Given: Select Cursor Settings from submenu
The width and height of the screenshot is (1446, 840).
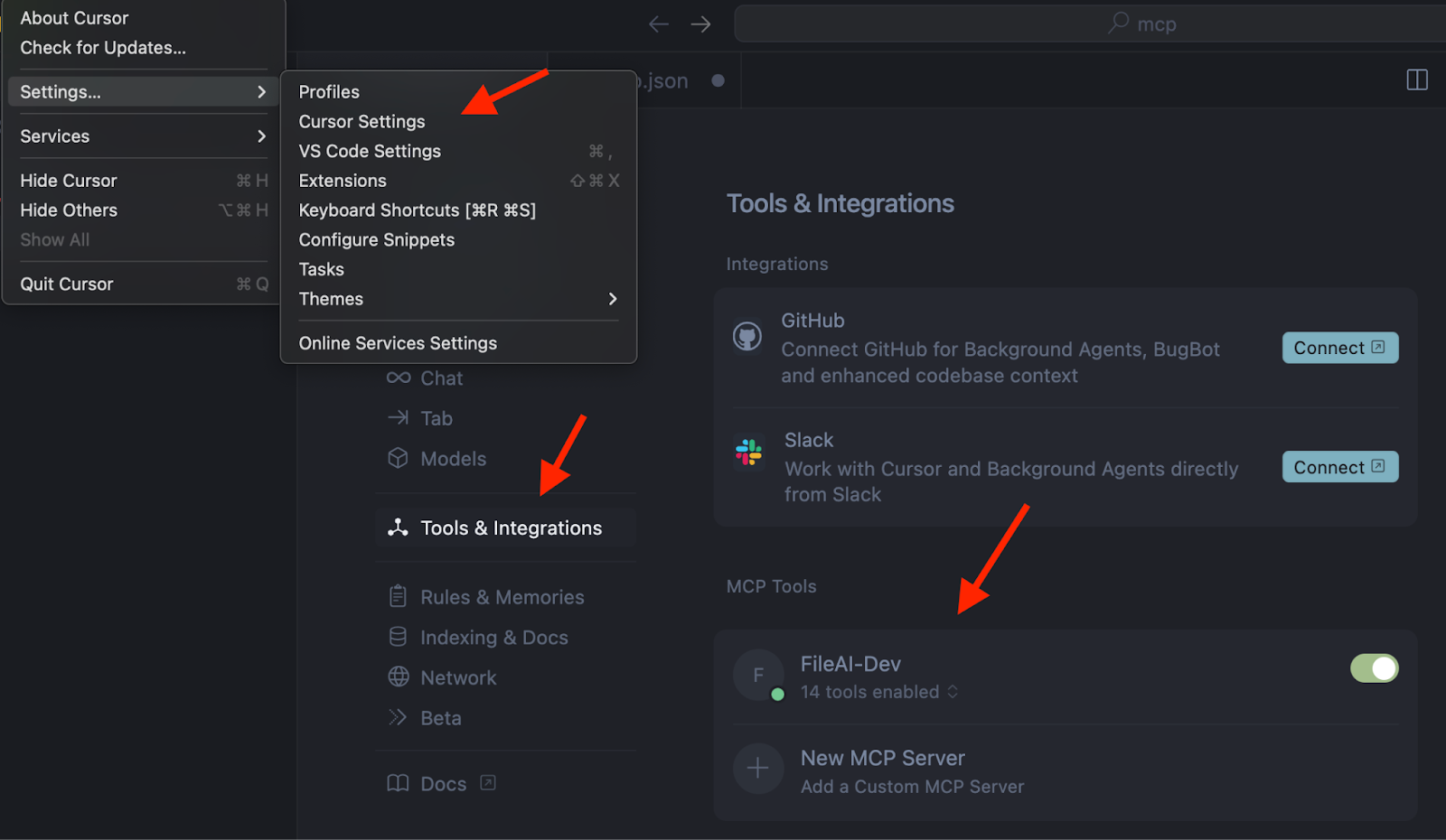Looking at the screenshot, I should point(458,121).
